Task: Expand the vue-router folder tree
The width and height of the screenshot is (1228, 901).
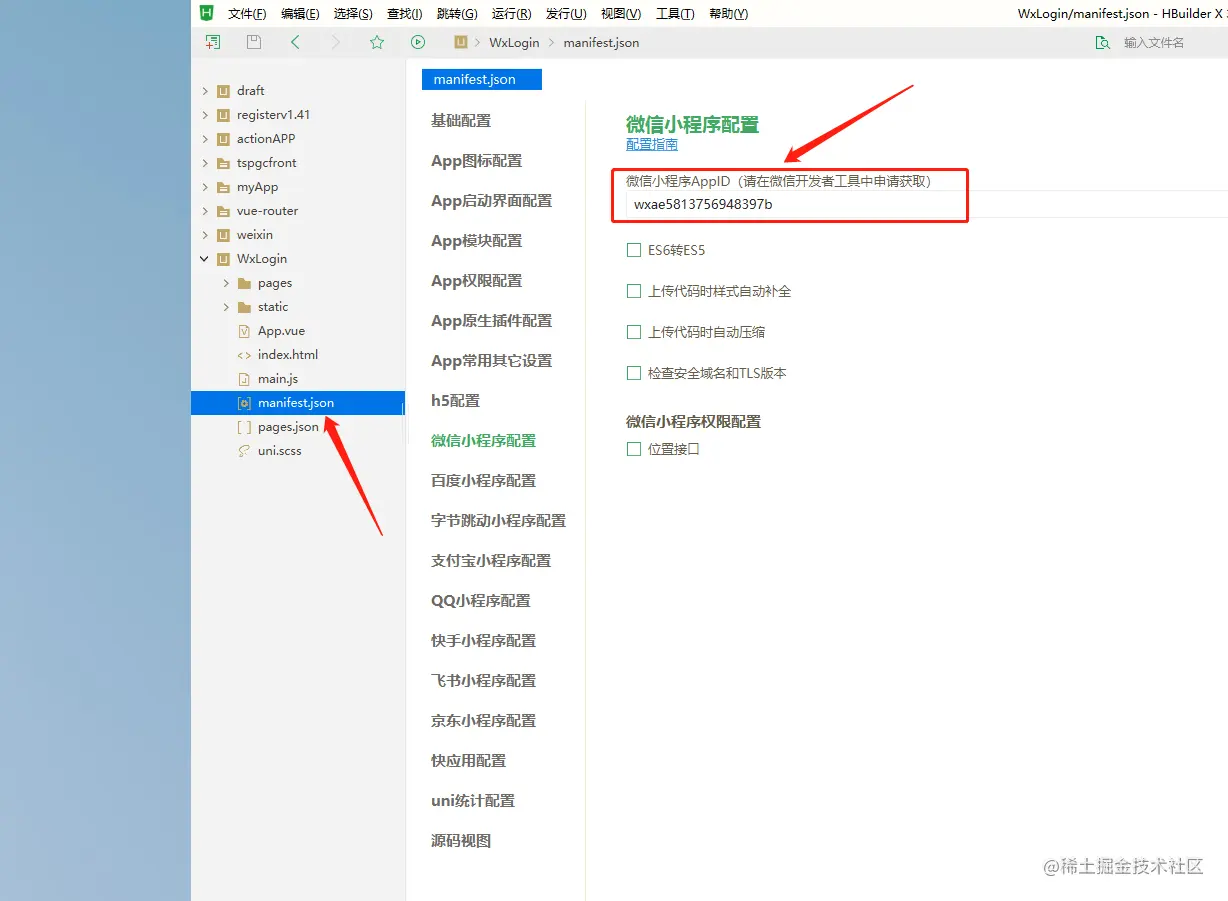Action: coord(205,211)
